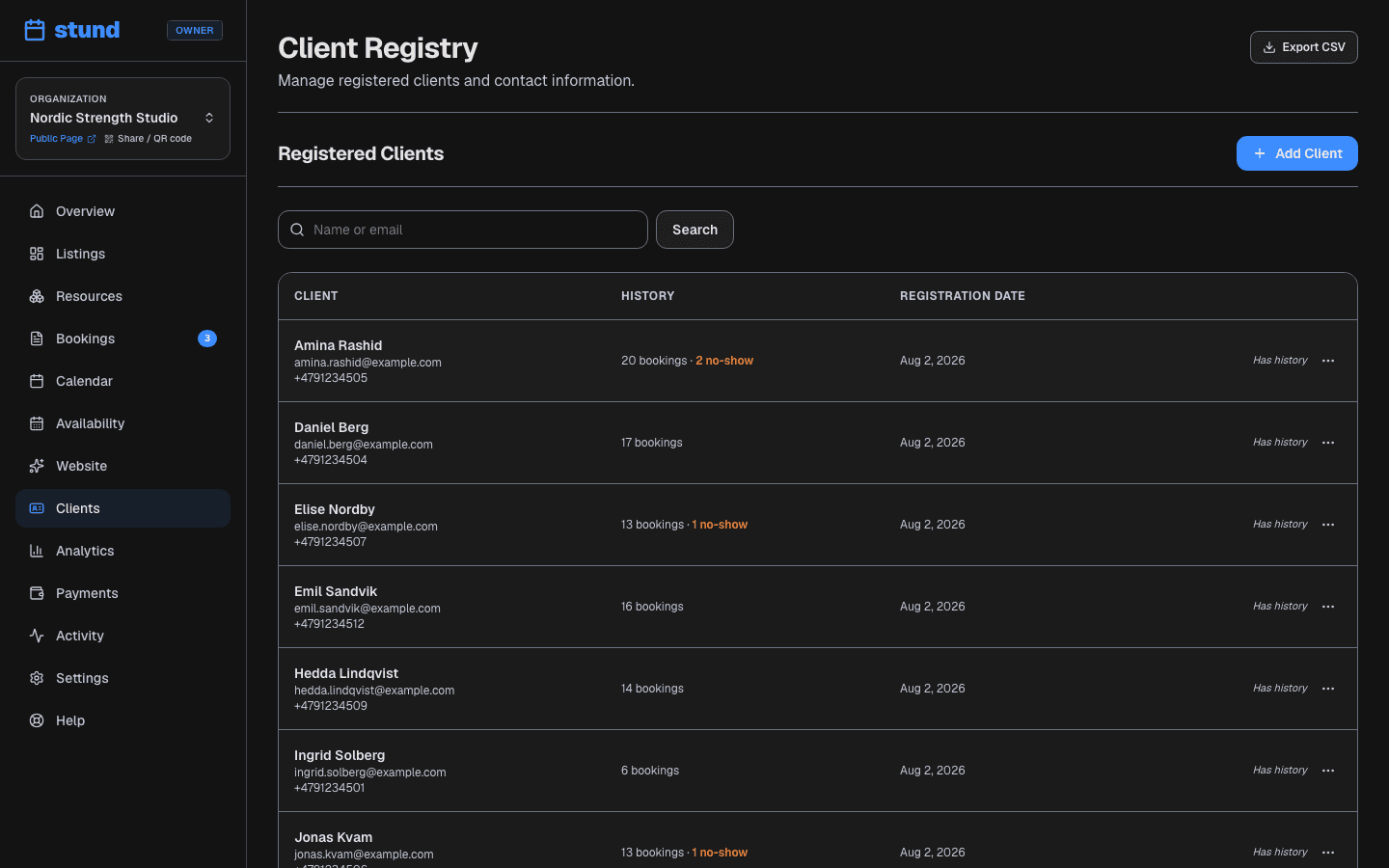Open the Analytics menu item
The width and height of the screenshot is (1389, 868).
pyautogui.click(x=123, y=551)
